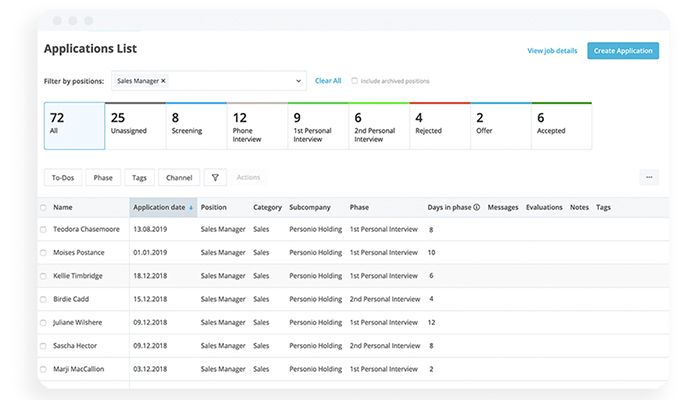Expand the filter by positions dropdown
Screen dimensions: 700x400
tap(298, 81)
